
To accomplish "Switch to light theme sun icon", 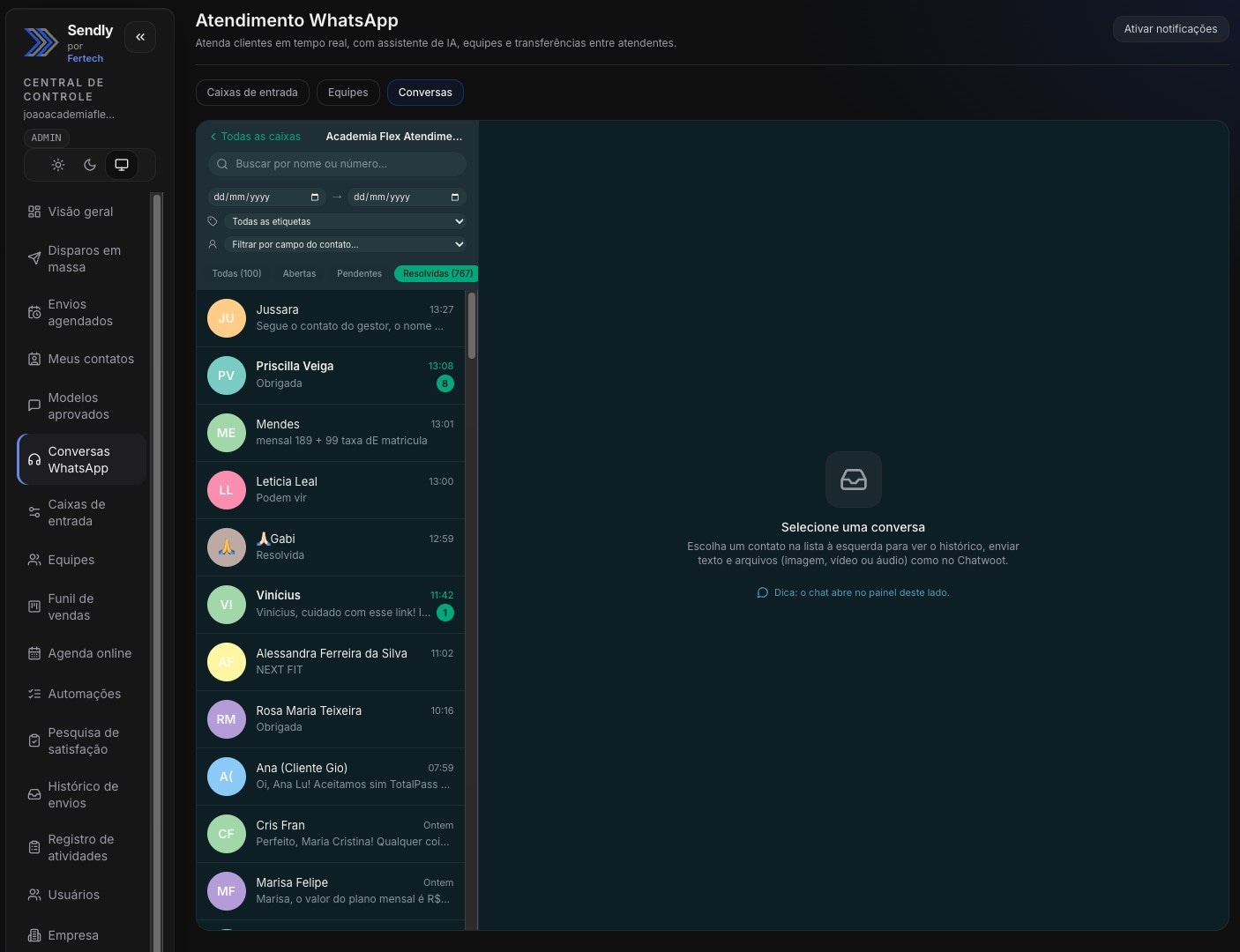I will [58, 165].
